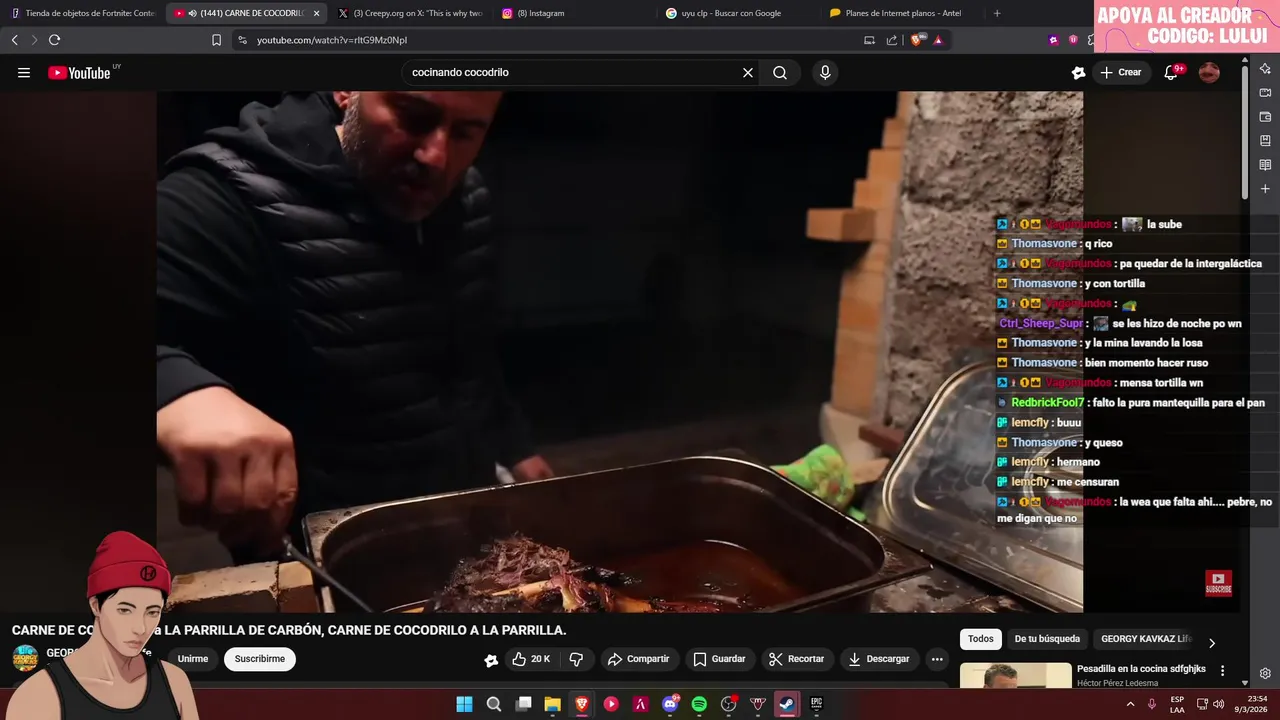Open Brave Rewards triangle icon
Viewport: 1280px width, 720px height.
(x=938, y=40)
